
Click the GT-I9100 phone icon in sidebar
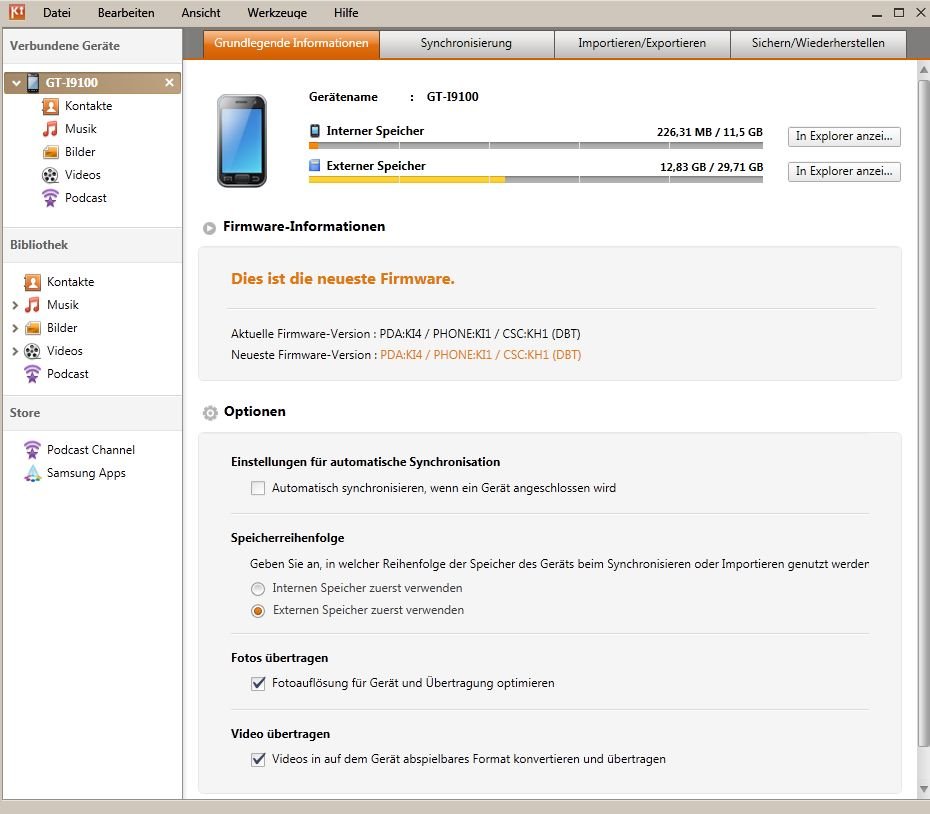coord(33,82)
